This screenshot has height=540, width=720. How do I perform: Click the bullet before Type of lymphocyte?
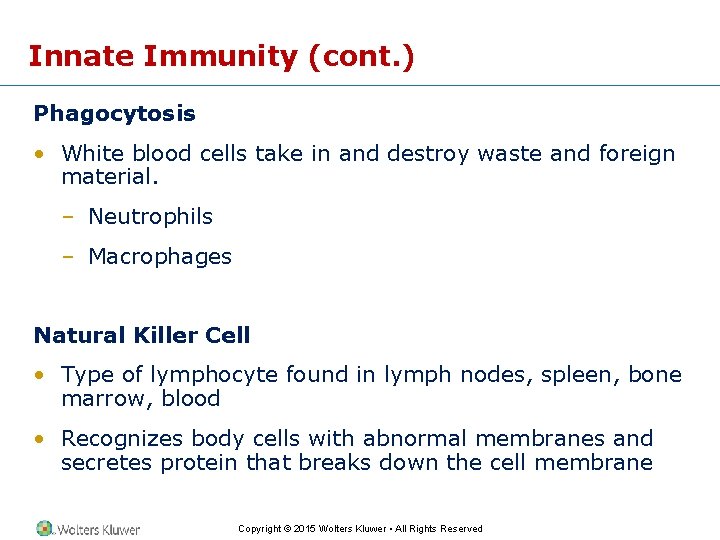pyautogui.click(x=39, y=375)
